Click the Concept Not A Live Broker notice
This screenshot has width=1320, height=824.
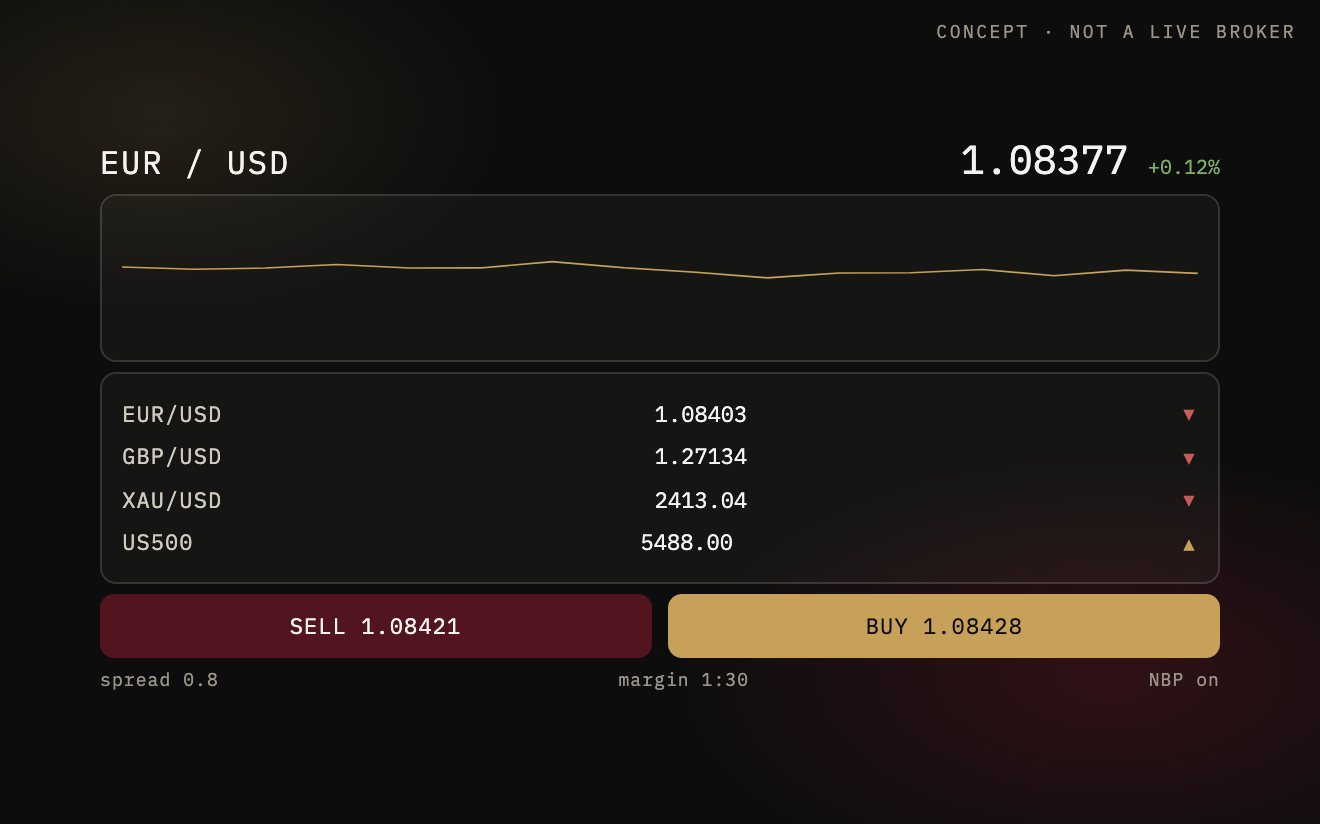coord(1116,32)
